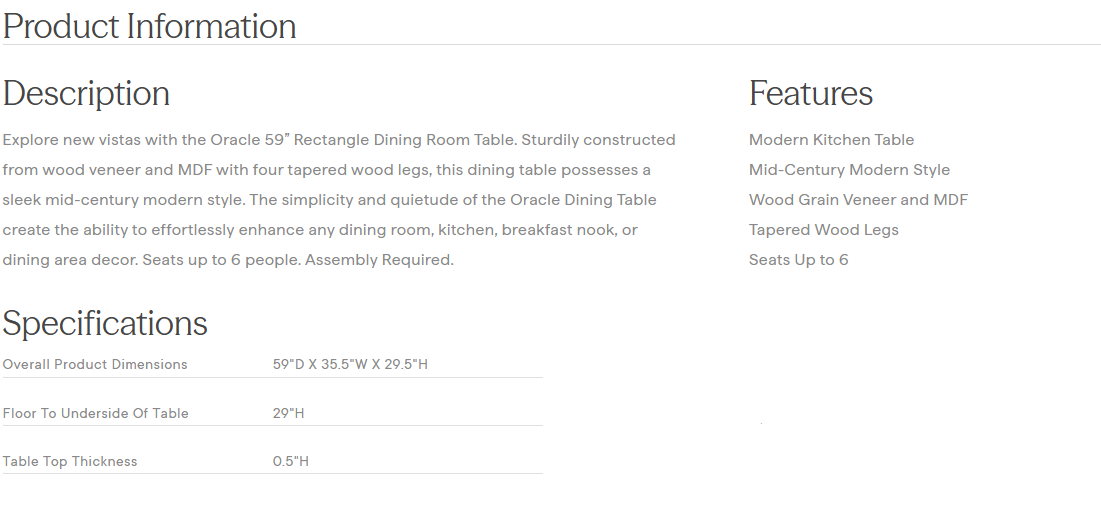Click Wood Grain Veneer and MDF feature
This screenshot has height=517, width=1101.
point(858,200)
